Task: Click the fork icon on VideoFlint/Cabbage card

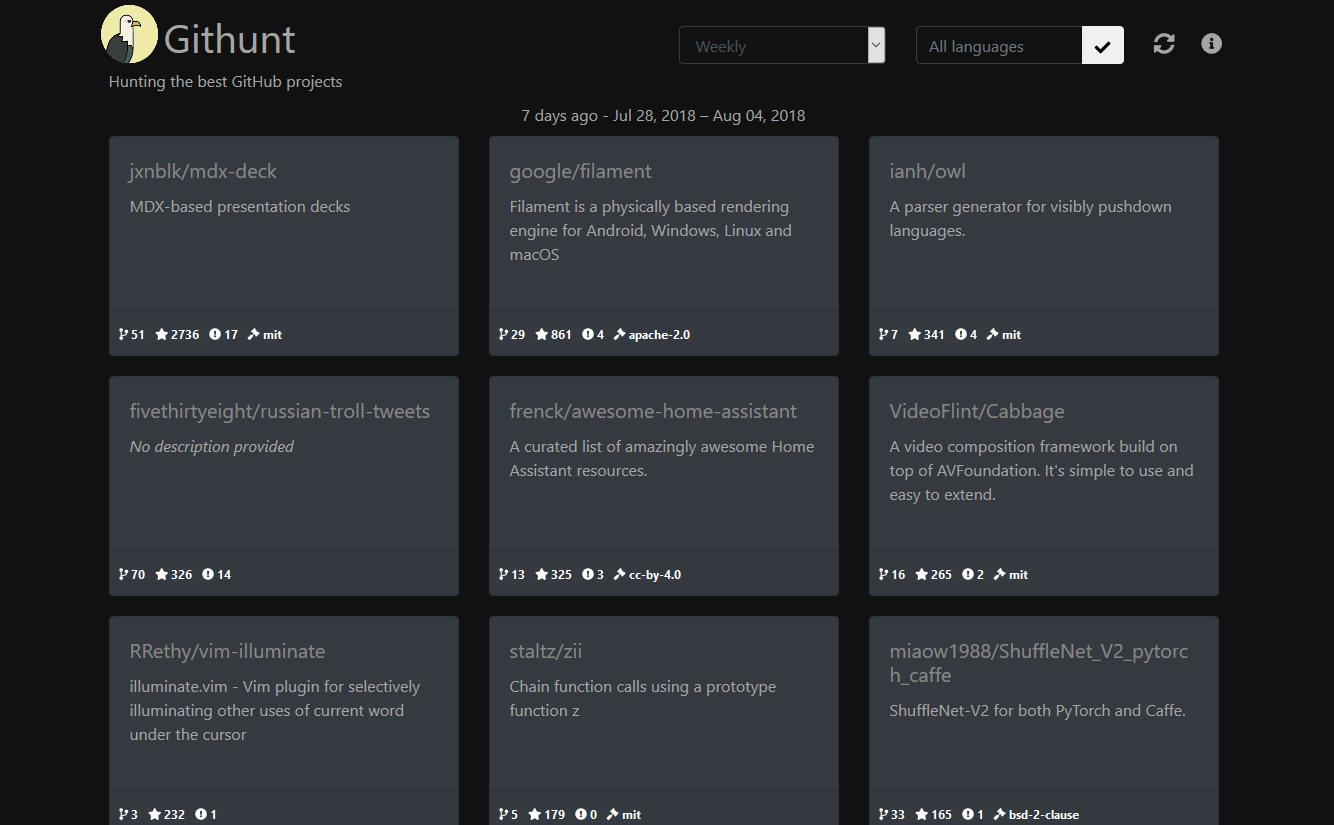Action: tap(884, 575)
